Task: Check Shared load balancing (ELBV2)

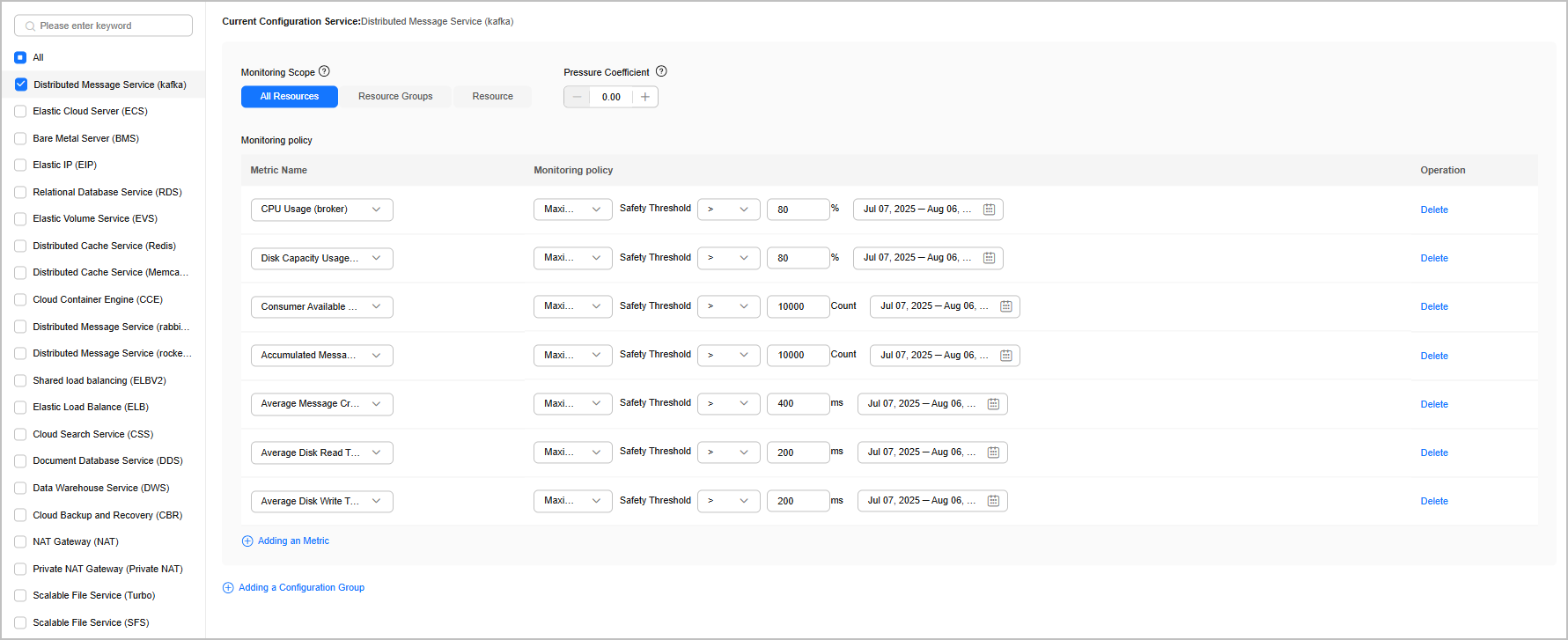Action: pos(20,380)
